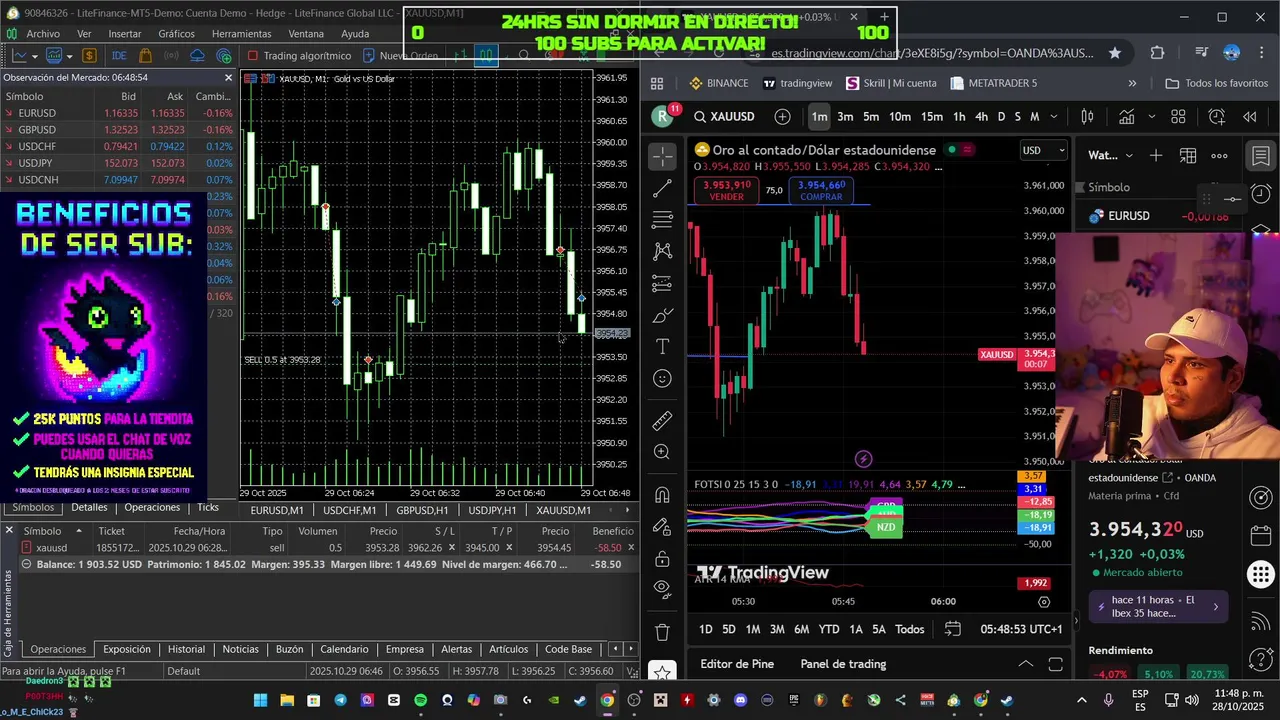Open watchlist advanced view table icon
This screenshot has height=720, width=1280.
(1188, 156)
